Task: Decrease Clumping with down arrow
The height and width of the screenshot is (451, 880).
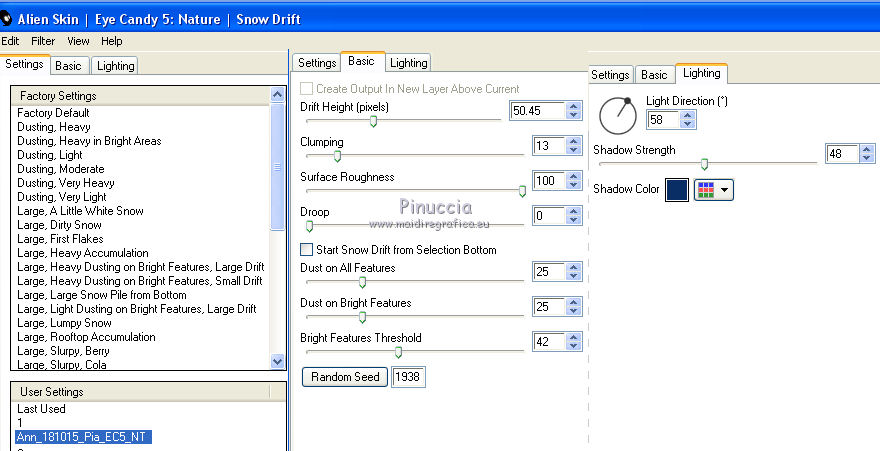Action: 573,150
